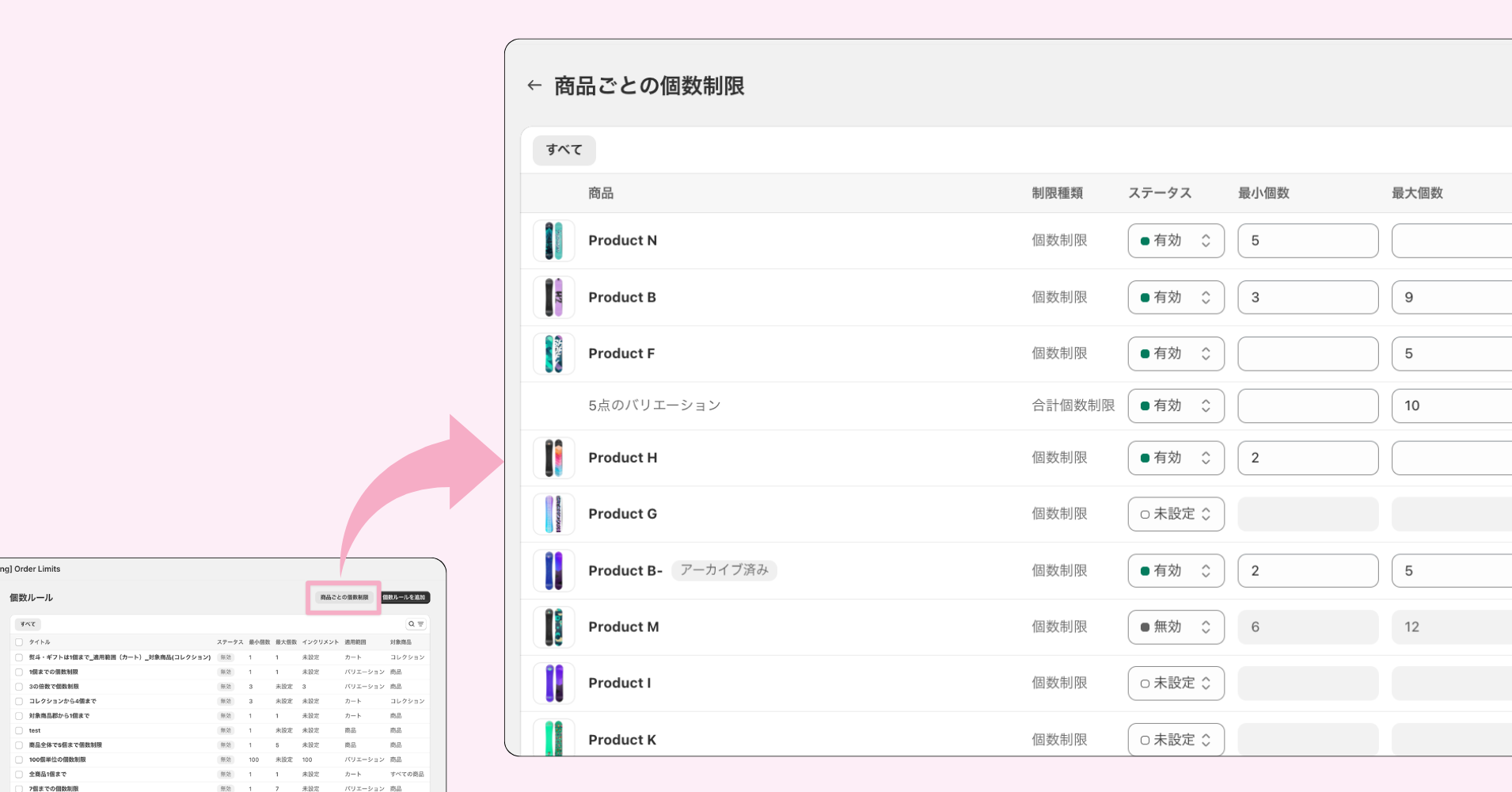The height and width of the screenshot is (792, 1512).
Task: Change 未設定 status dropdown for Product I
Action: tap(1176, 683)
